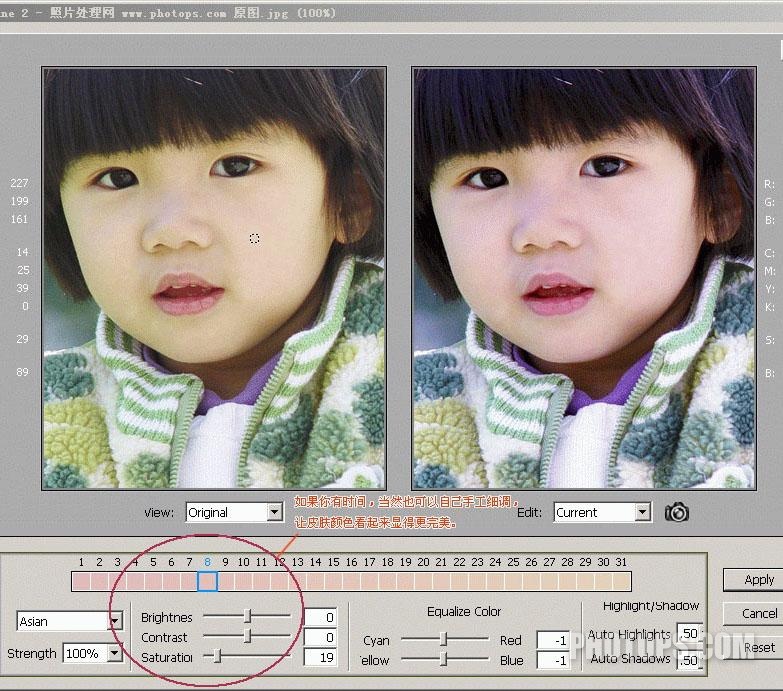Click the corrected preview image on right
783x691 pixels.
584,278
